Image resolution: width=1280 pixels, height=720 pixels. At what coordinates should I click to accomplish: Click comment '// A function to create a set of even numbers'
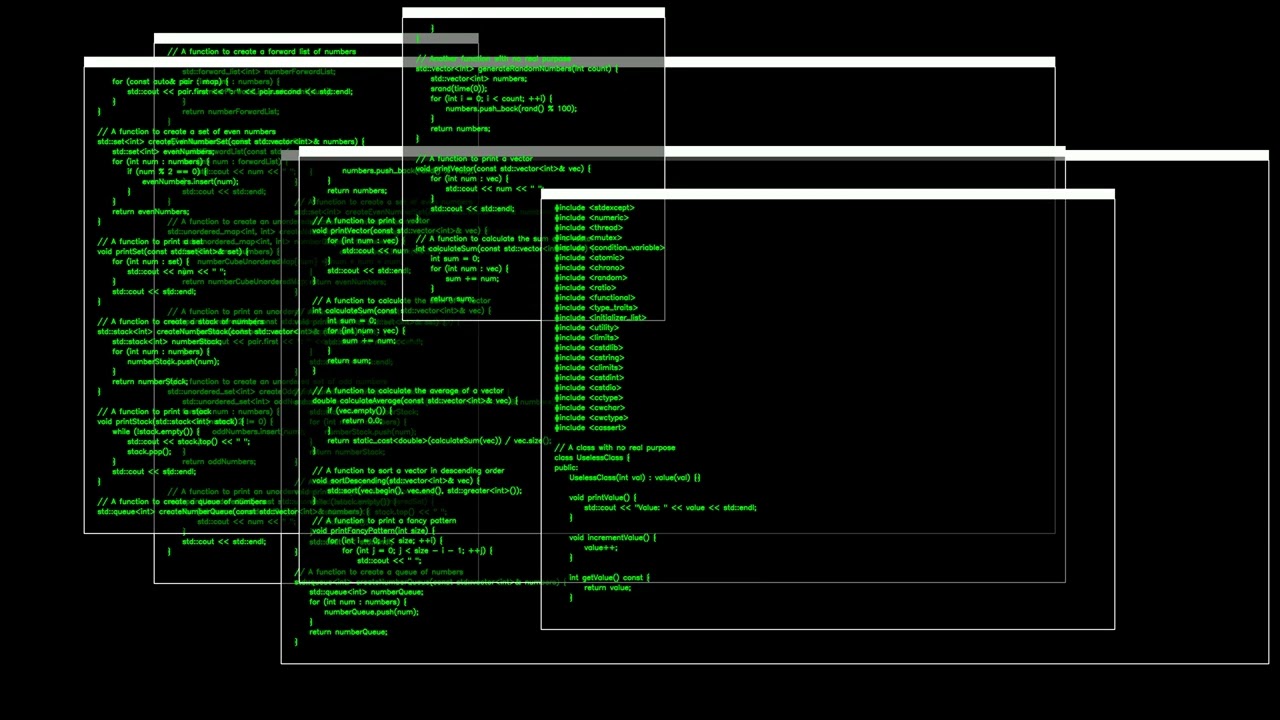pyautogui.click(x=187, y=132)
